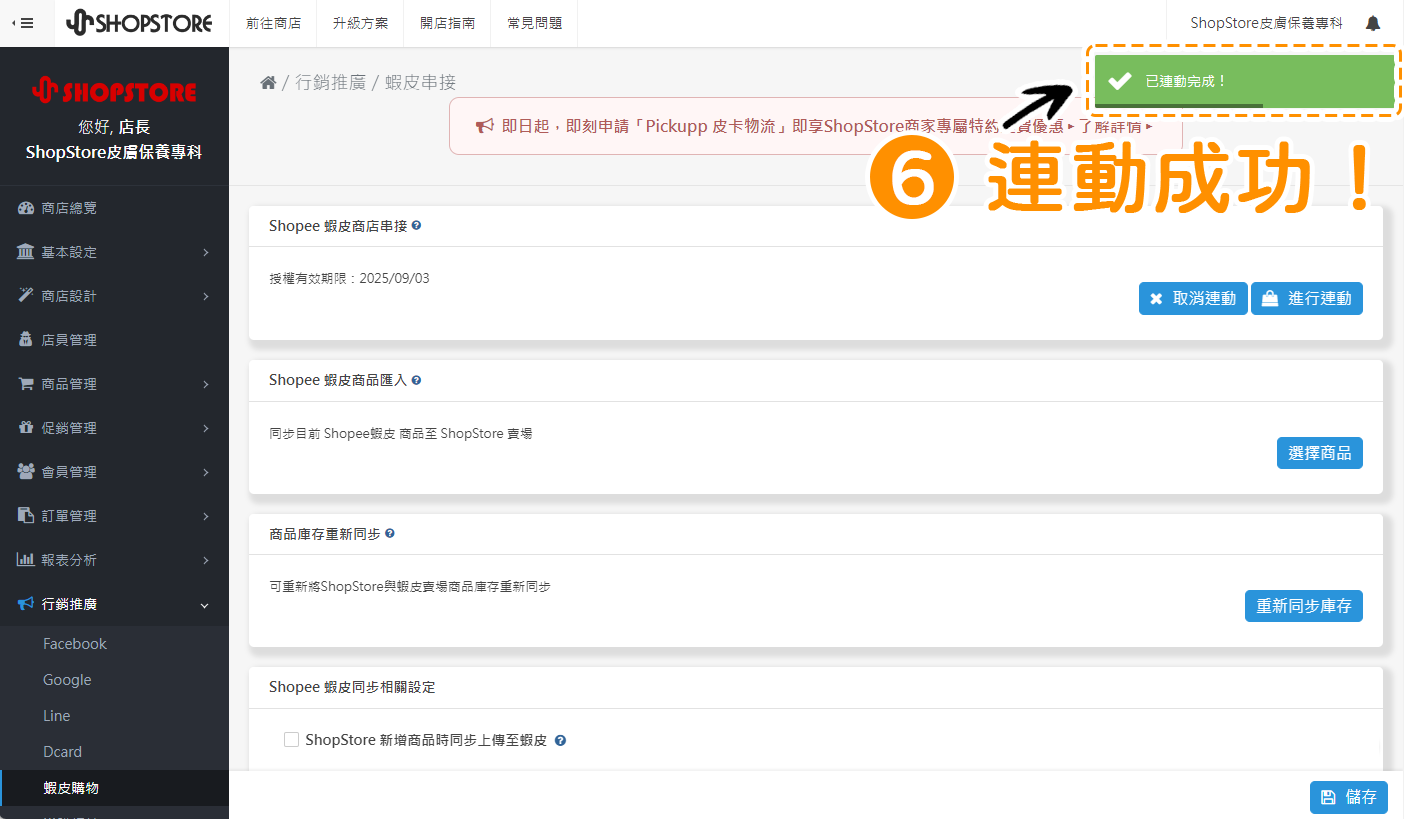Click 進行連動 button
Viewport: 1404px width, 819px height.
pyautogui.click(x=1307, y=298)
